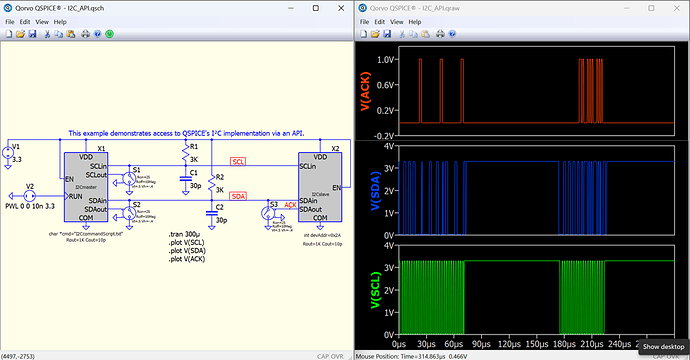Click the 180µs time axis label

(x=564, y=344)
